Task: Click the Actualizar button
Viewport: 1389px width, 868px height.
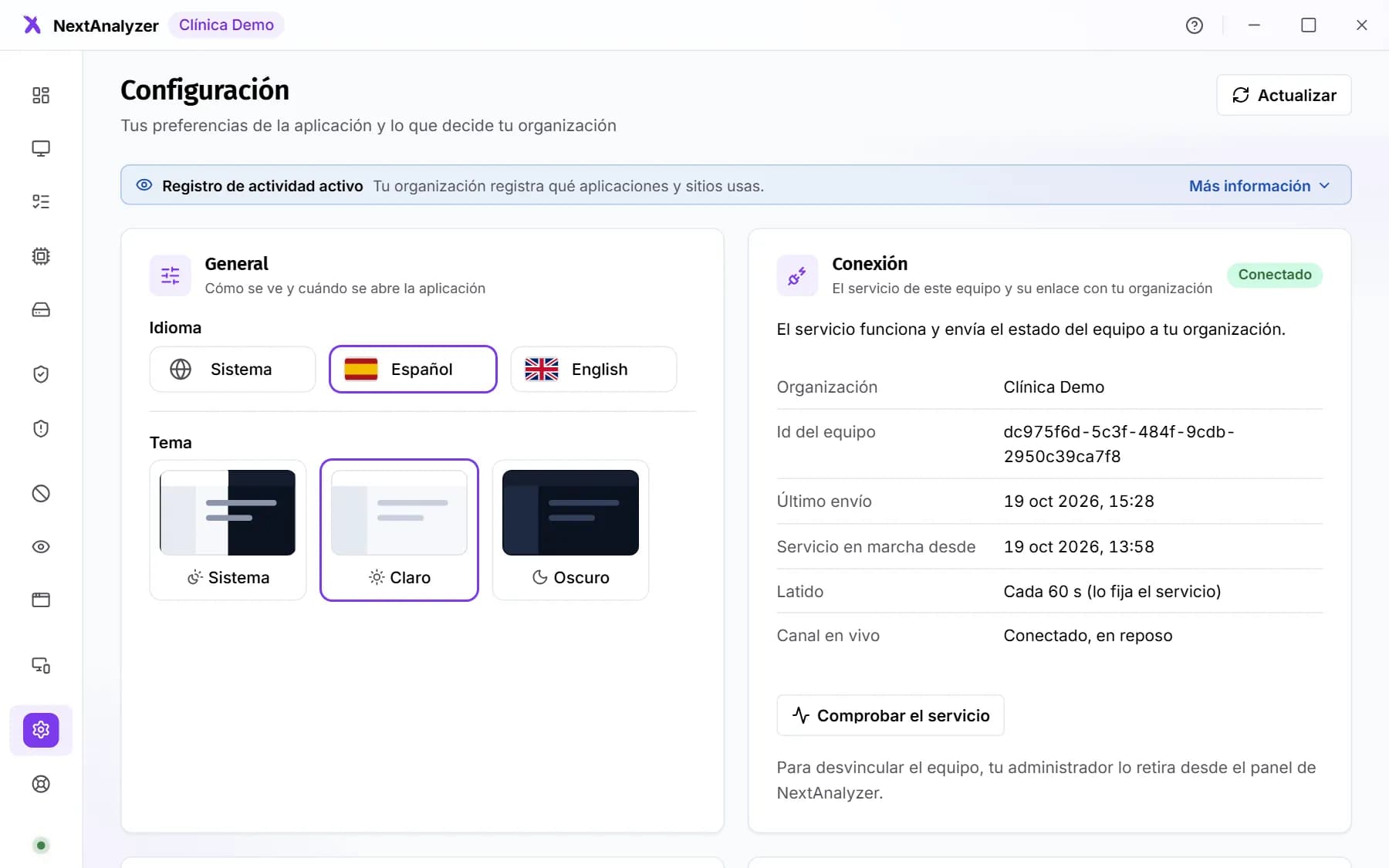Action: 1284,95
